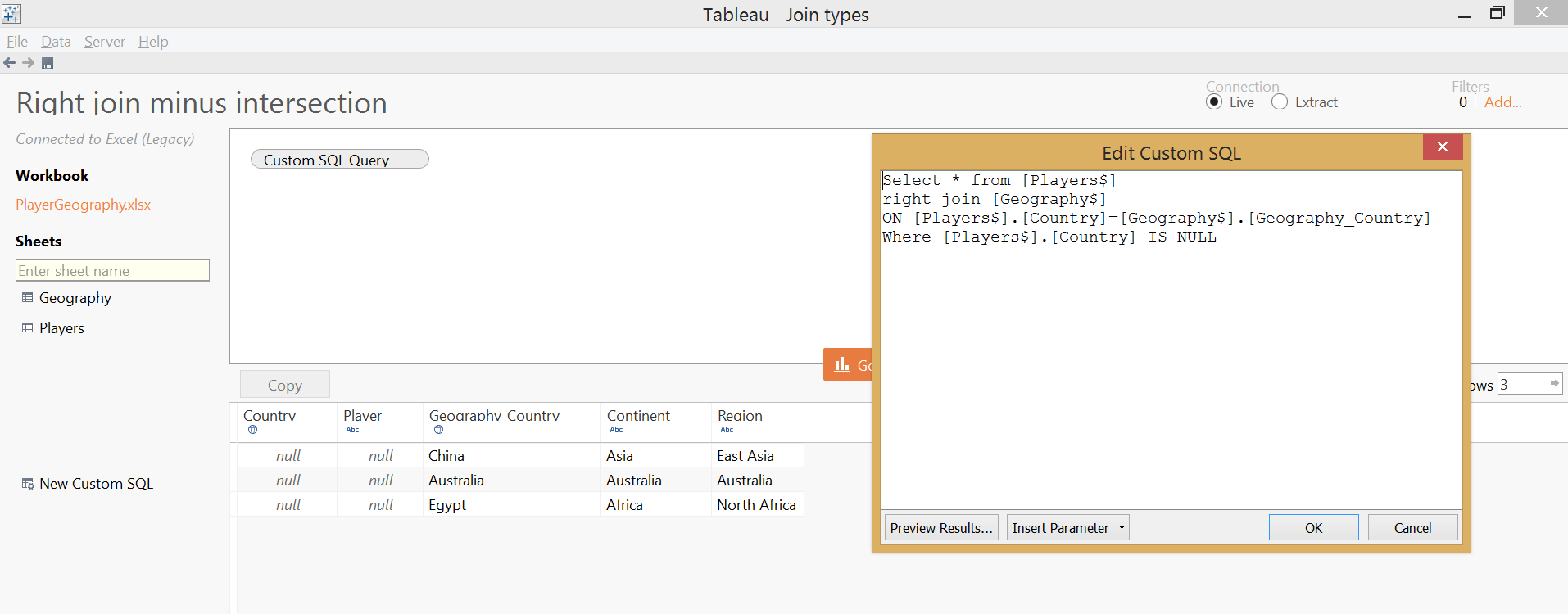The width and height of the screenshot is (1568, 614).
Task: Click the Add filters link
Action: (1502, 102)
